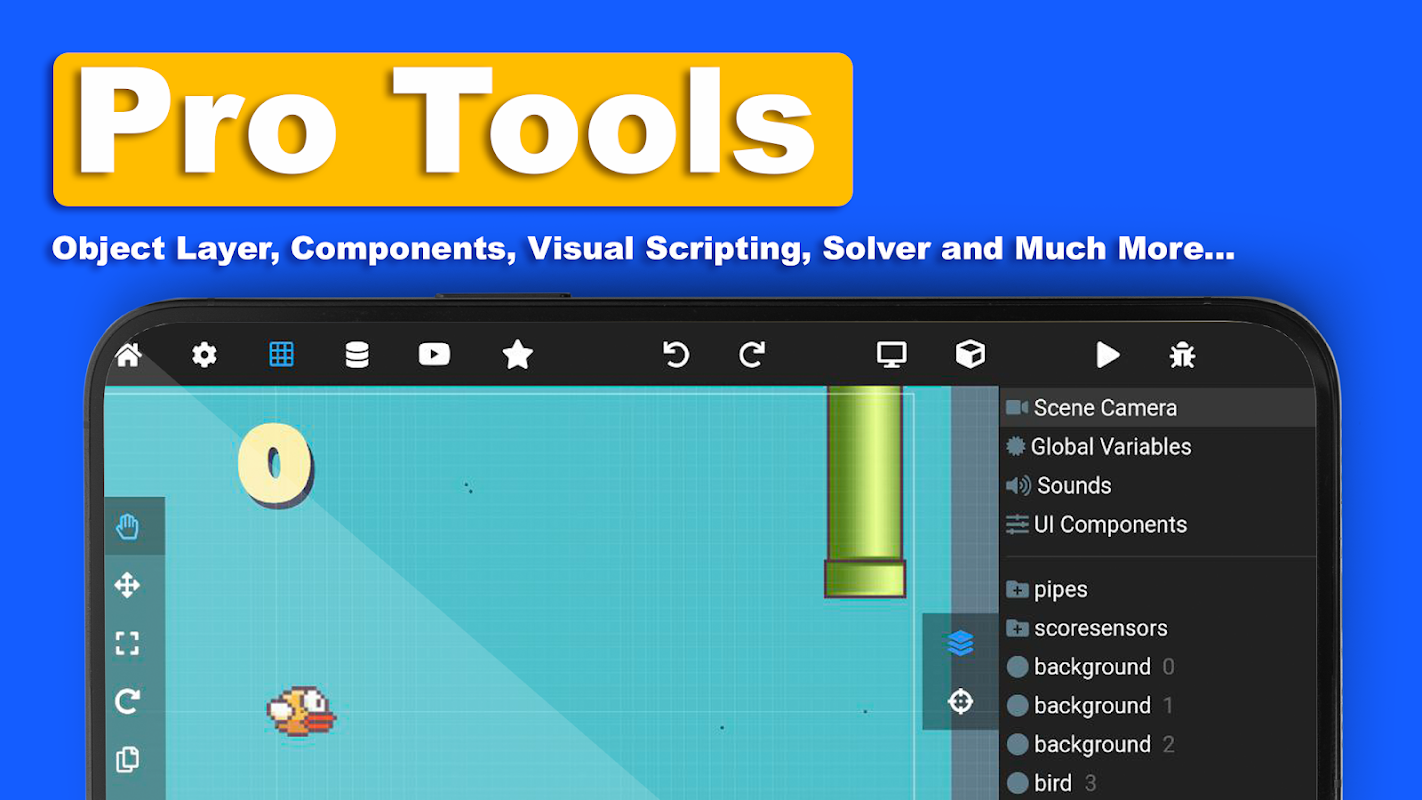Play the game scene
This screenshot has height=800, width=1422.
1107,354
